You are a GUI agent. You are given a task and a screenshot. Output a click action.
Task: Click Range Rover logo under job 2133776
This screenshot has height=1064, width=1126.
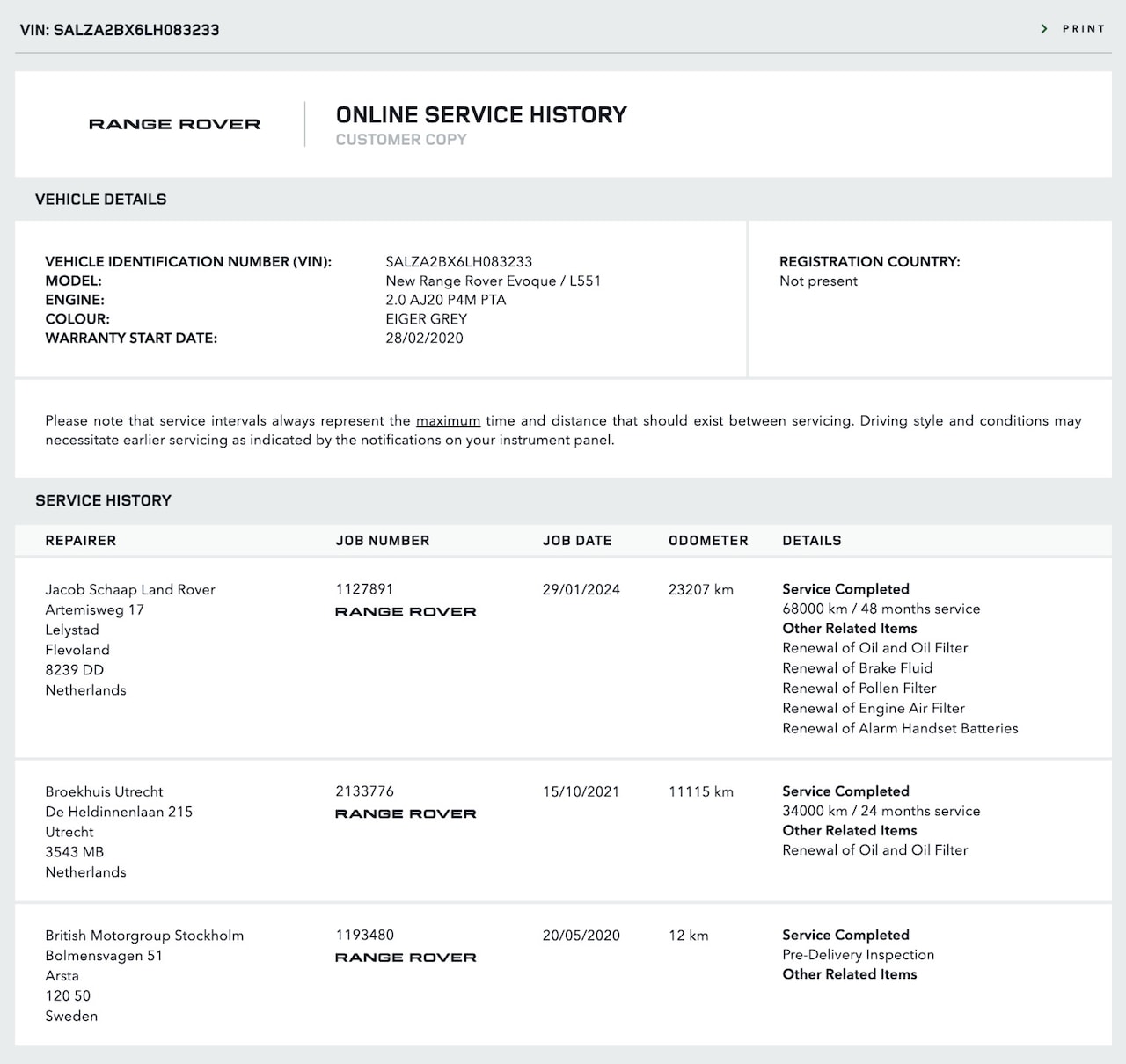click(x=406, y=813)
